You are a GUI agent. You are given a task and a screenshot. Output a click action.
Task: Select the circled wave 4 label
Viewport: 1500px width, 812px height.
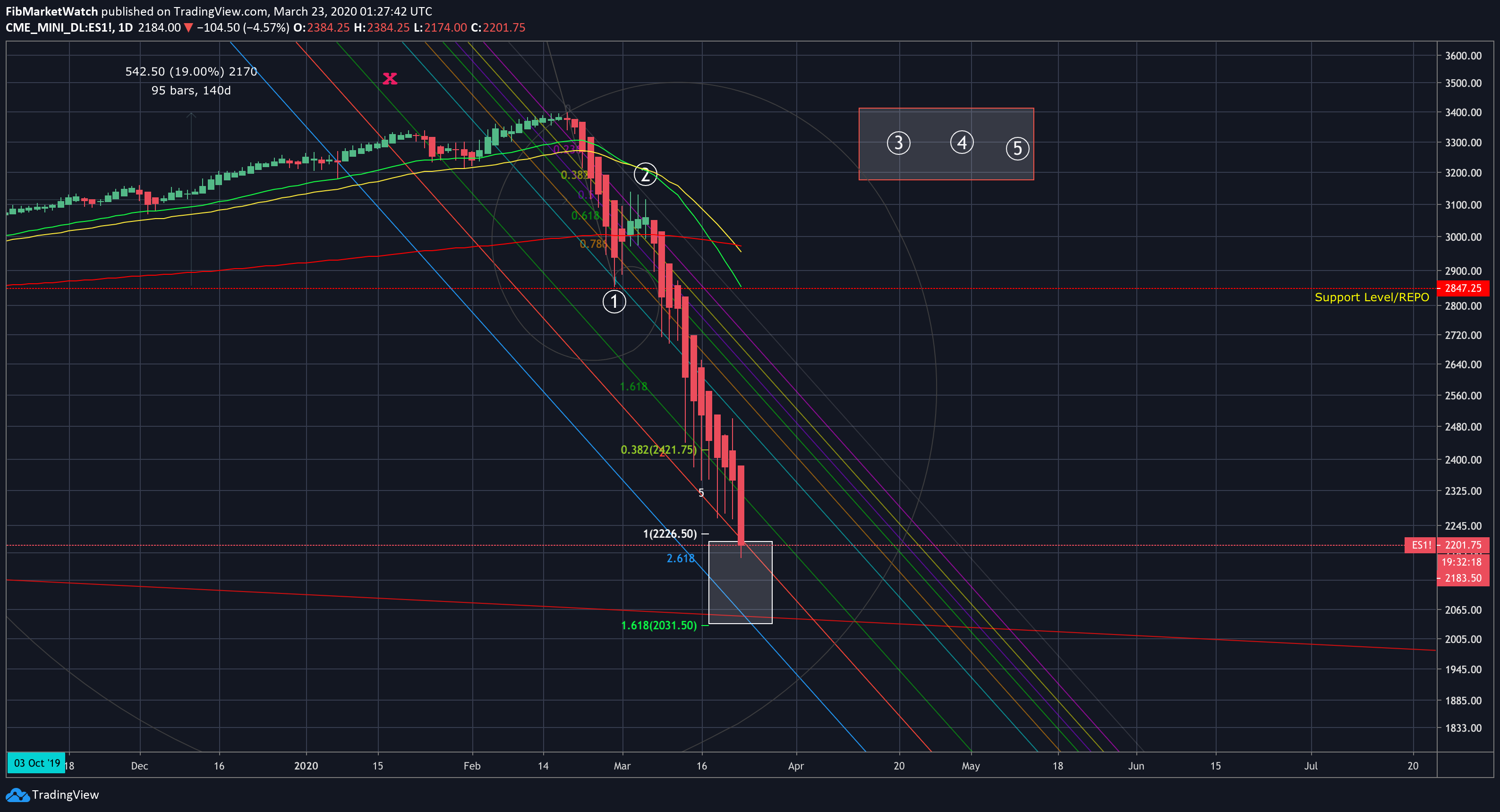pyautogui.click(x=962, y=142)
